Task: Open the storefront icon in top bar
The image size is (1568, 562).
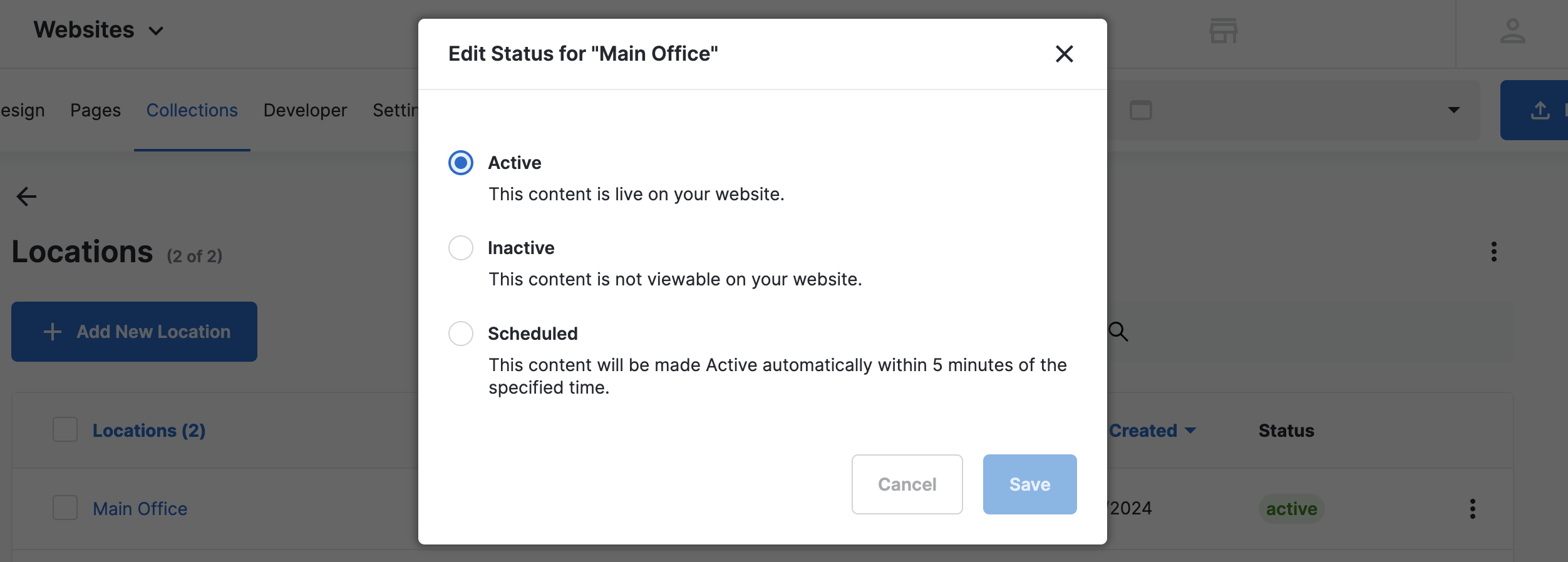Action: coord(1223,31)
